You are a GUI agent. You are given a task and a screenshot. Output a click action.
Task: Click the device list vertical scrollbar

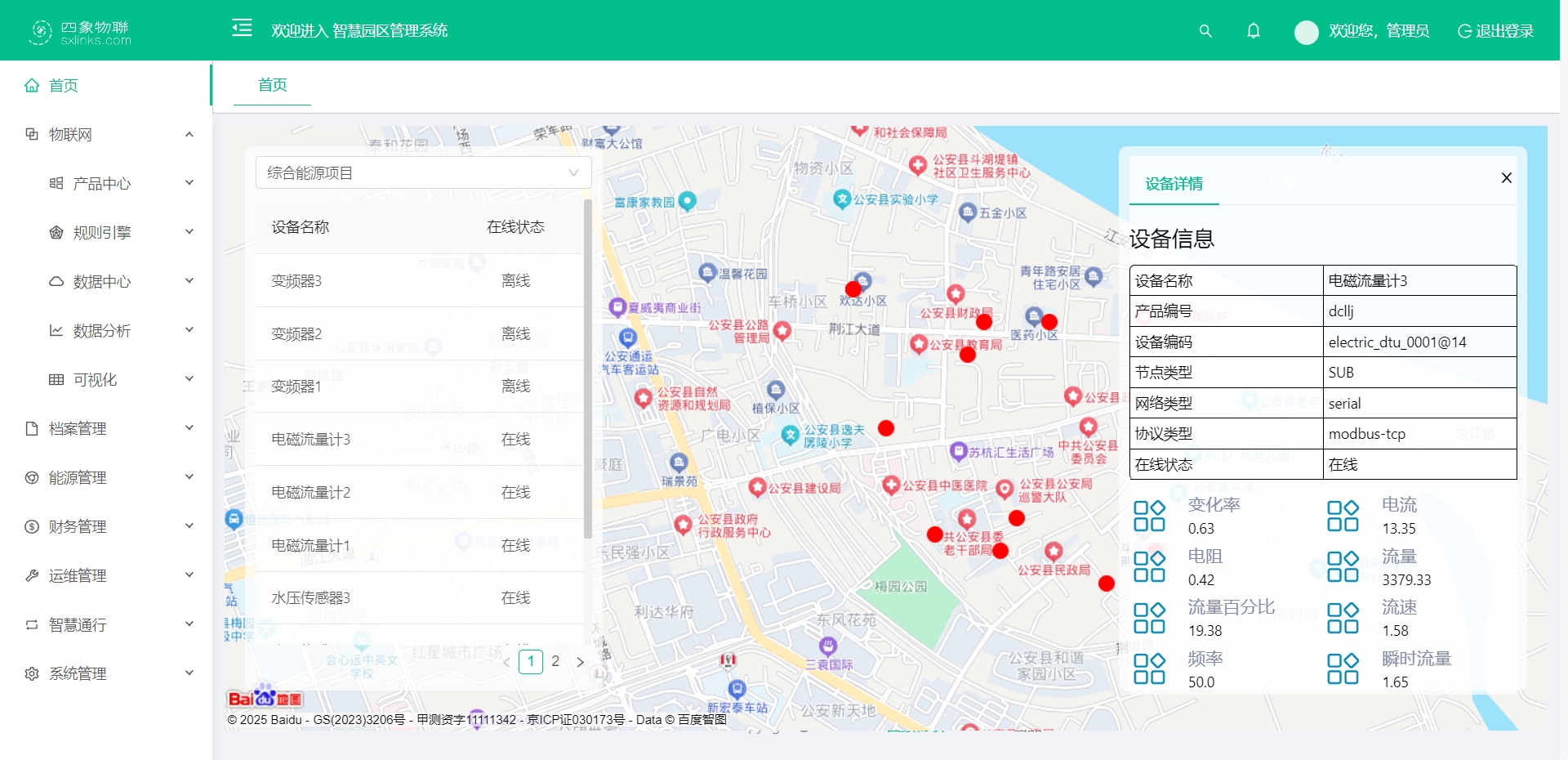tap(588, 368)
